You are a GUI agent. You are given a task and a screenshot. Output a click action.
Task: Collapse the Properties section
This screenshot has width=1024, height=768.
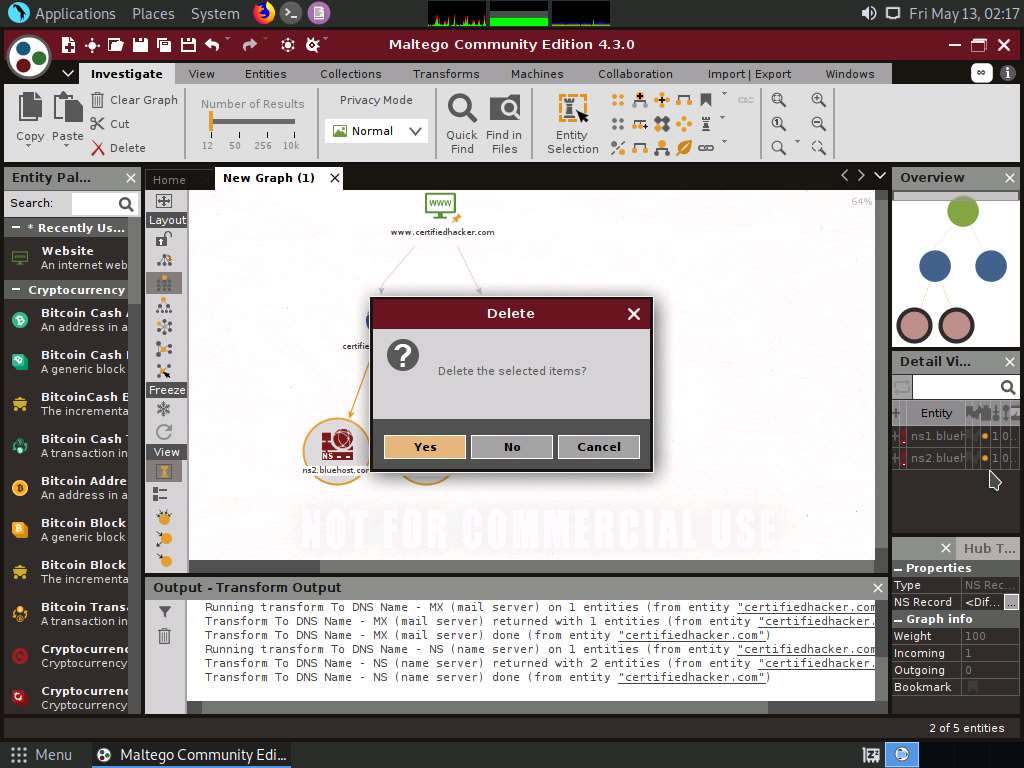click(x=898, y=569)
